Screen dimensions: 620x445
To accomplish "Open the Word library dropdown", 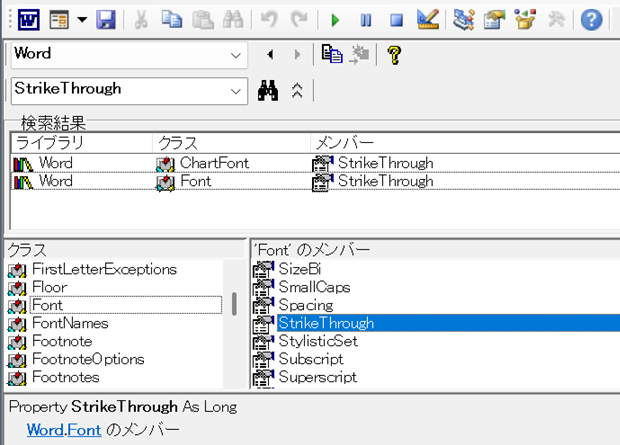I will point(236,54).
